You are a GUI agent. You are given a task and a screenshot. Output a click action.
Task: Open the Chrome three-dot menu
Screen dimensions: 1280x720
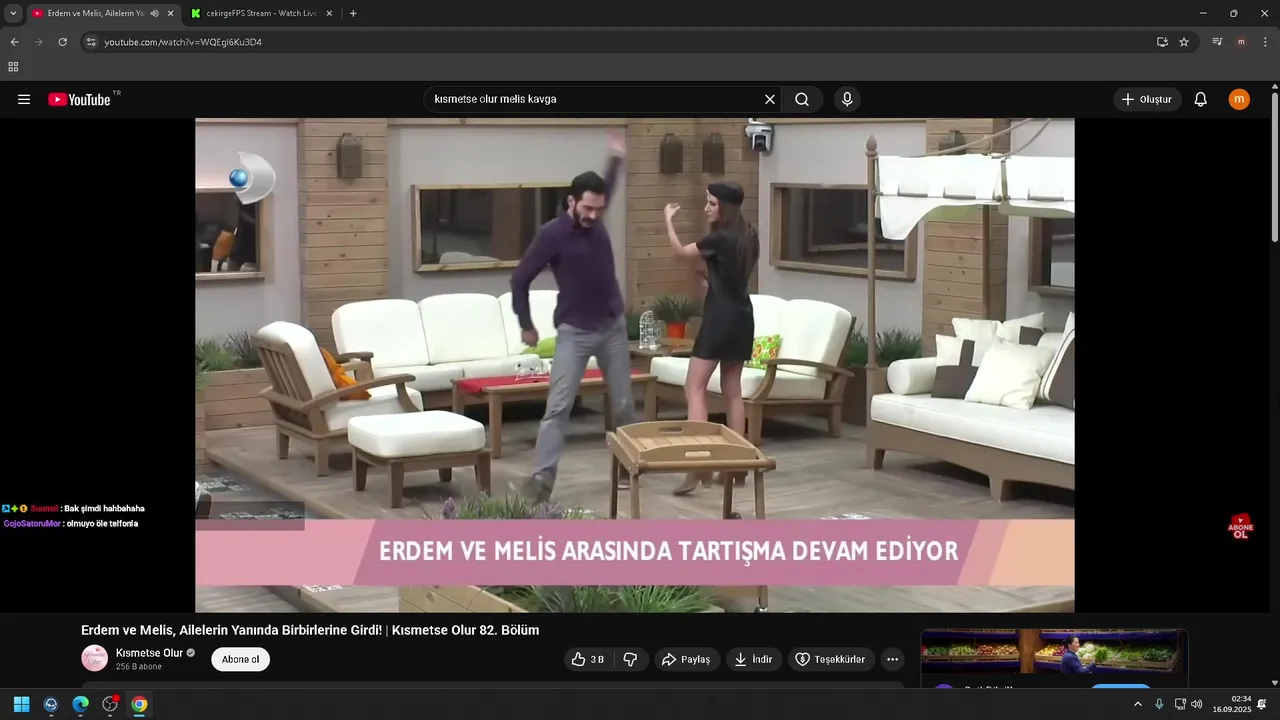pyautogui.click(x=1265, y=42)
